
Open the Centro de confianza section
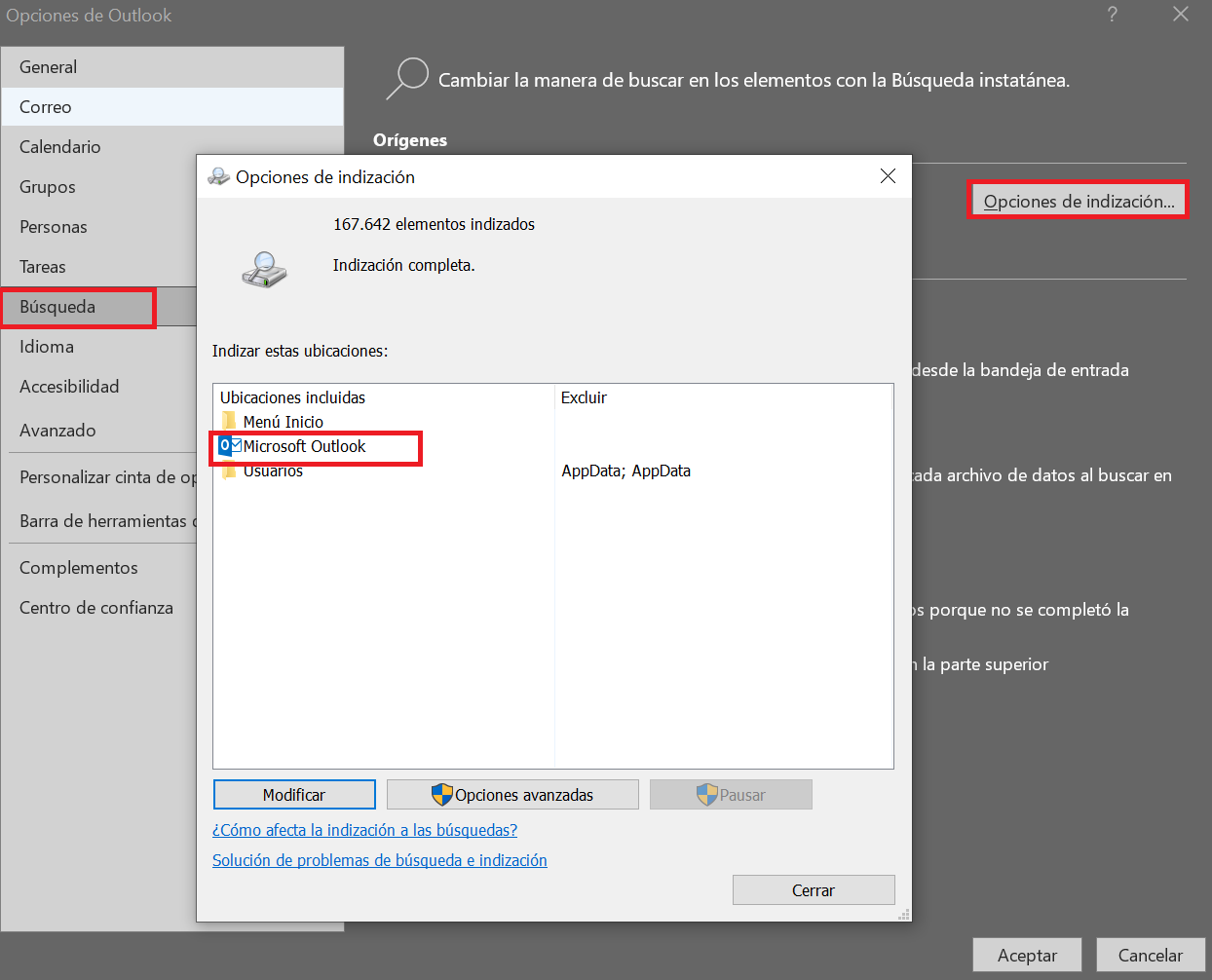point(96,608)
